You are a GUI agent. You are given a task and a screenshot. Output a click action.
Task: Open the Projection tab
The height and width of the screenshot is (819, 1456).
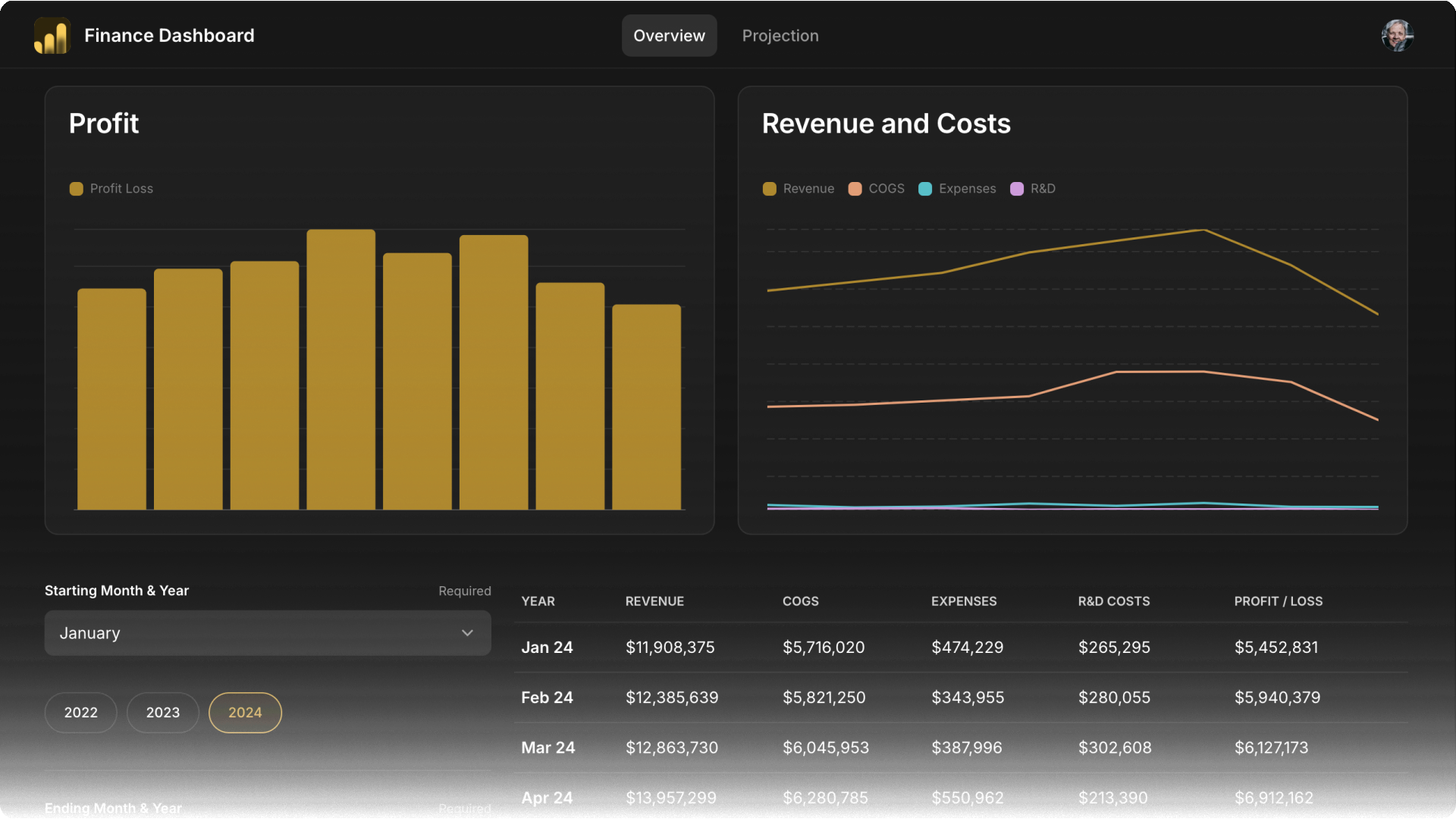pyautogui.click(x=780, y=36)
